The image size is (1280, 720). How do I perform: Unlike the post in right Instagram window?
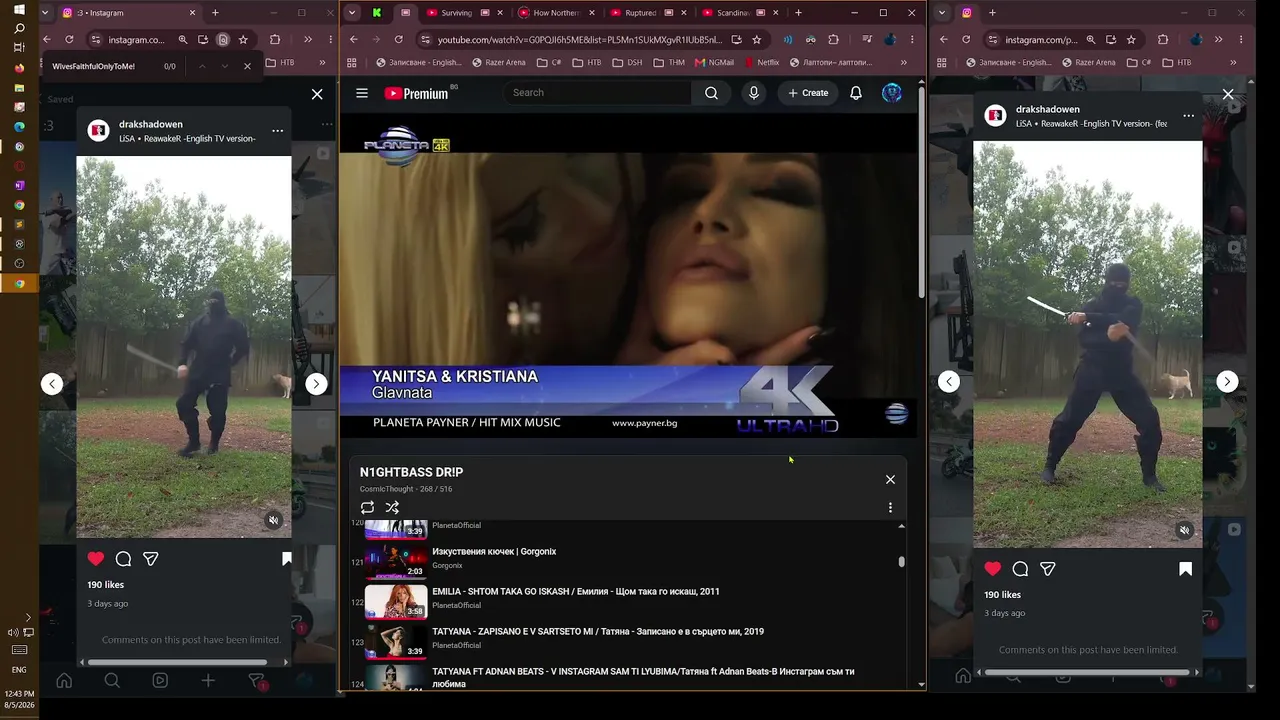click(x=993, y=569)
